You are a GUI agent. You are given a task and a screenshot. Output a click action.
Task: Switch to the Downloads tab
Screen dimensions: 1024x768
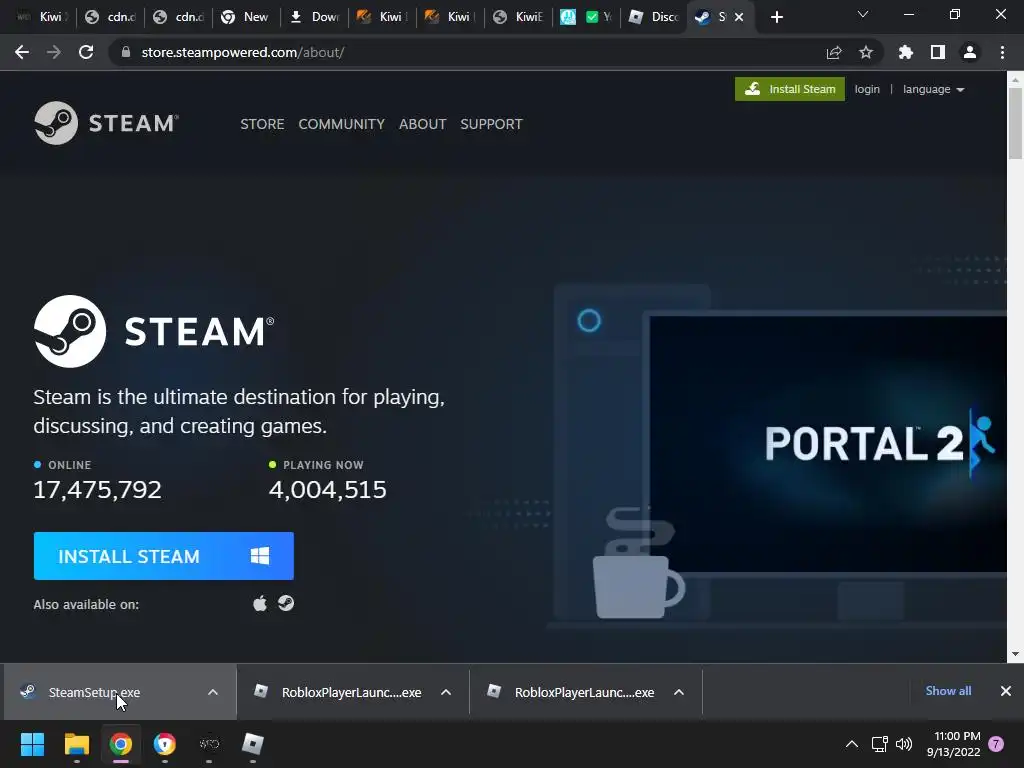(315, 17)
